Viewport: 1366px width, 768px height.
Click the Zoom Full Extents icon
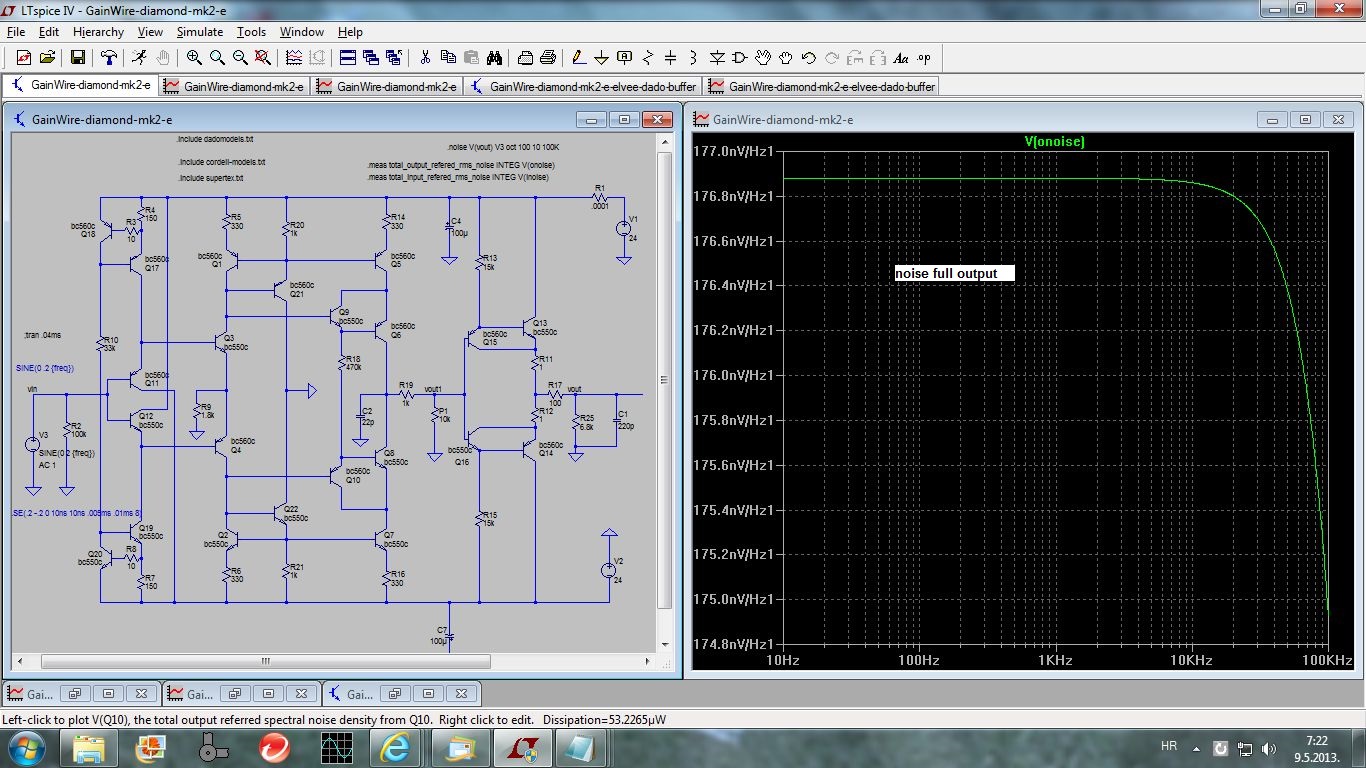263,57
